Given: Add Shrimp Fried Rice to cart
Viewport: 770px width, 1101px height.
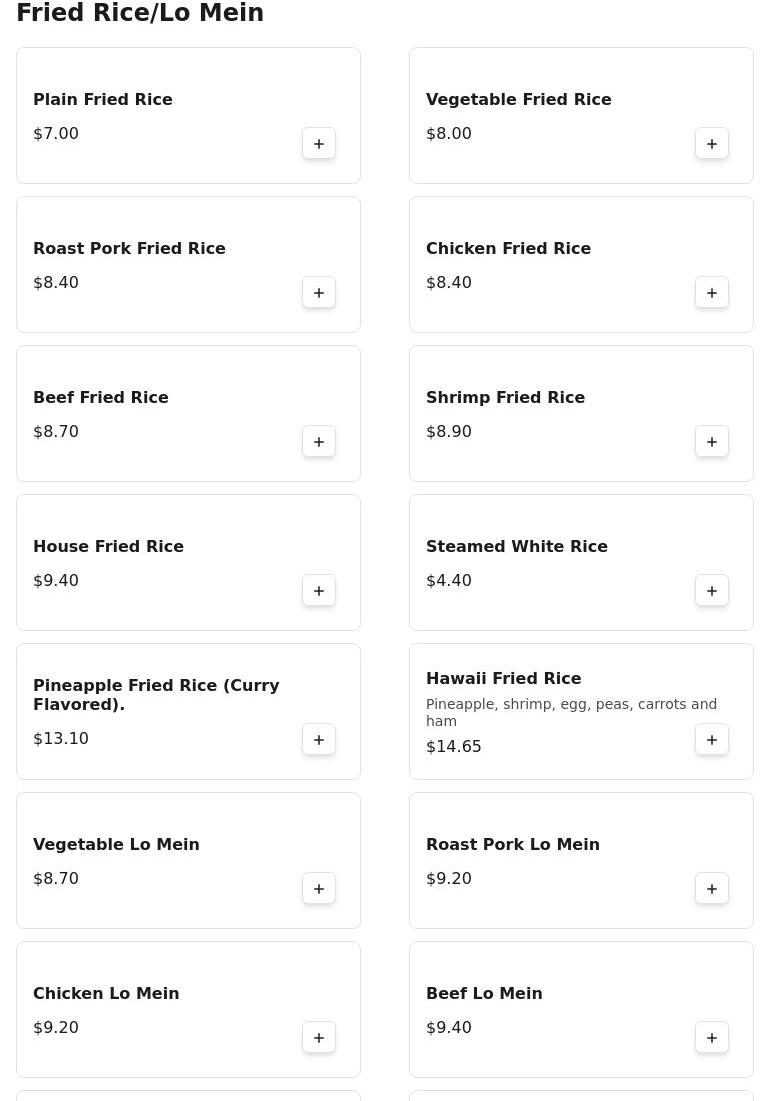Looking at the screenshot, I should [x=712, y=442].
